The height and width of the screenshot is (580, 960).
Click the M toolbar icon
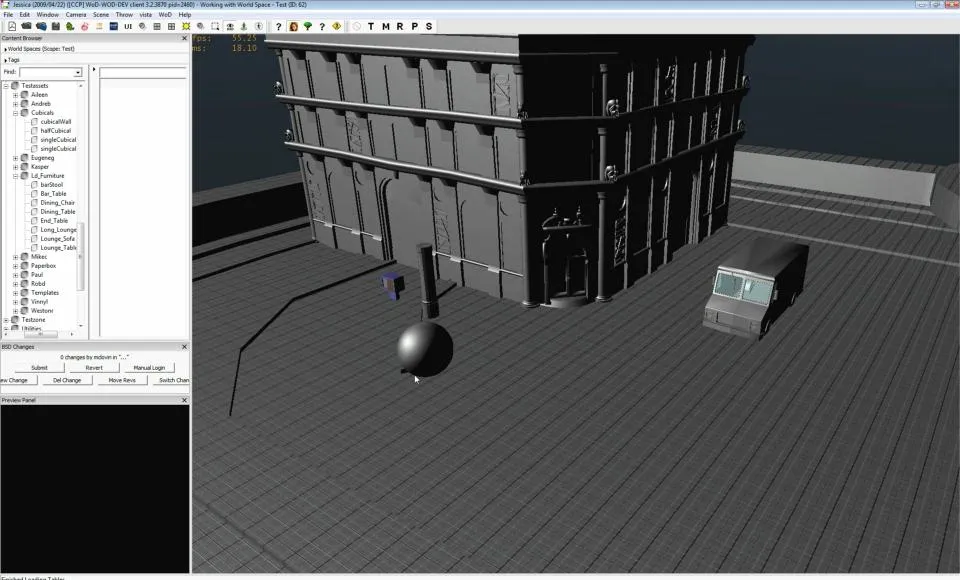385,26
